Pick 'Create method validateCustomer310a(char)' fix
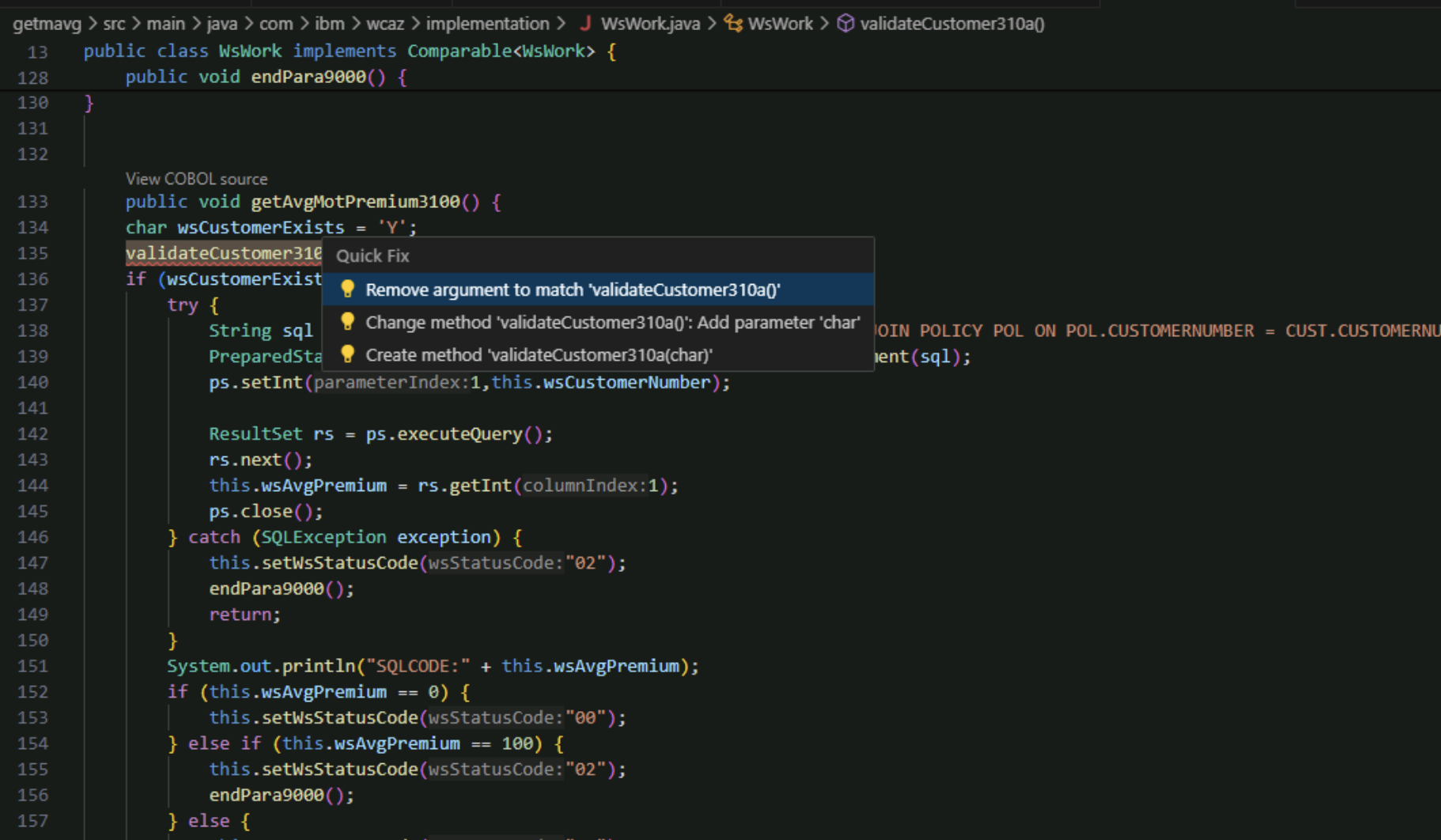 pyautogui.click(x=598, y=355)
